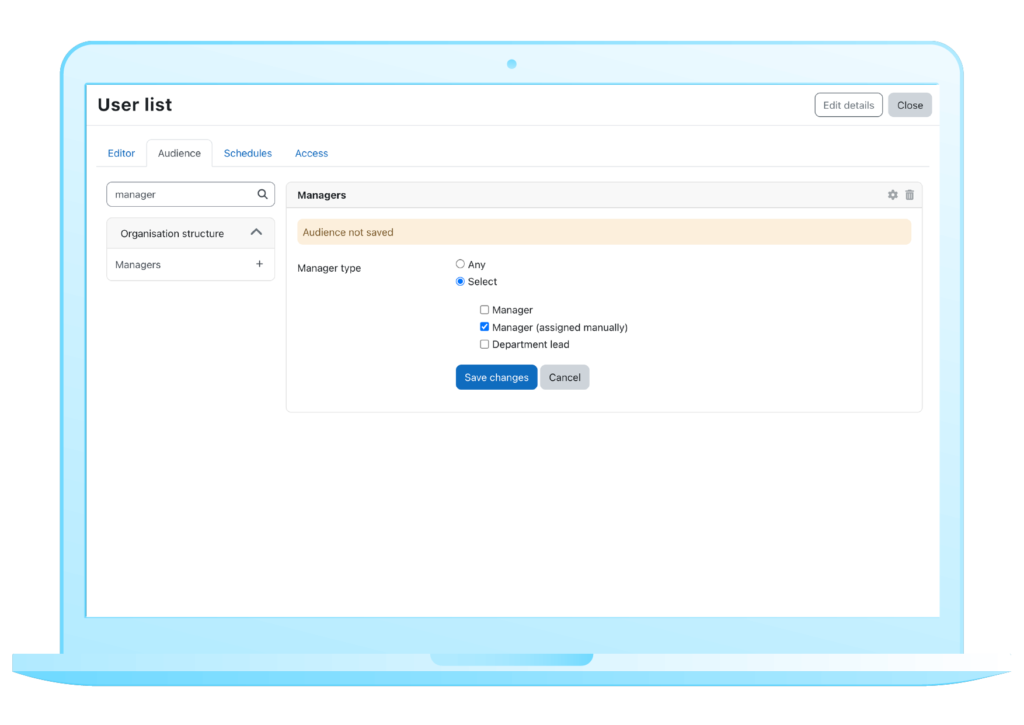Open the Schedules tab
Screen dimensions: 1024x725
tap(248, 153)
